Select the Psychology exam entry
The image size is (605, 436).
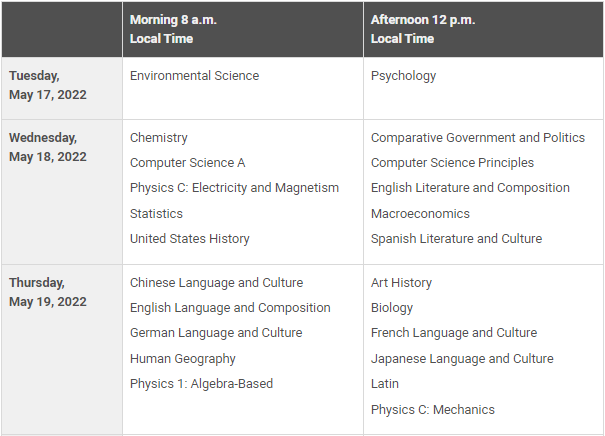pos(403,76)
